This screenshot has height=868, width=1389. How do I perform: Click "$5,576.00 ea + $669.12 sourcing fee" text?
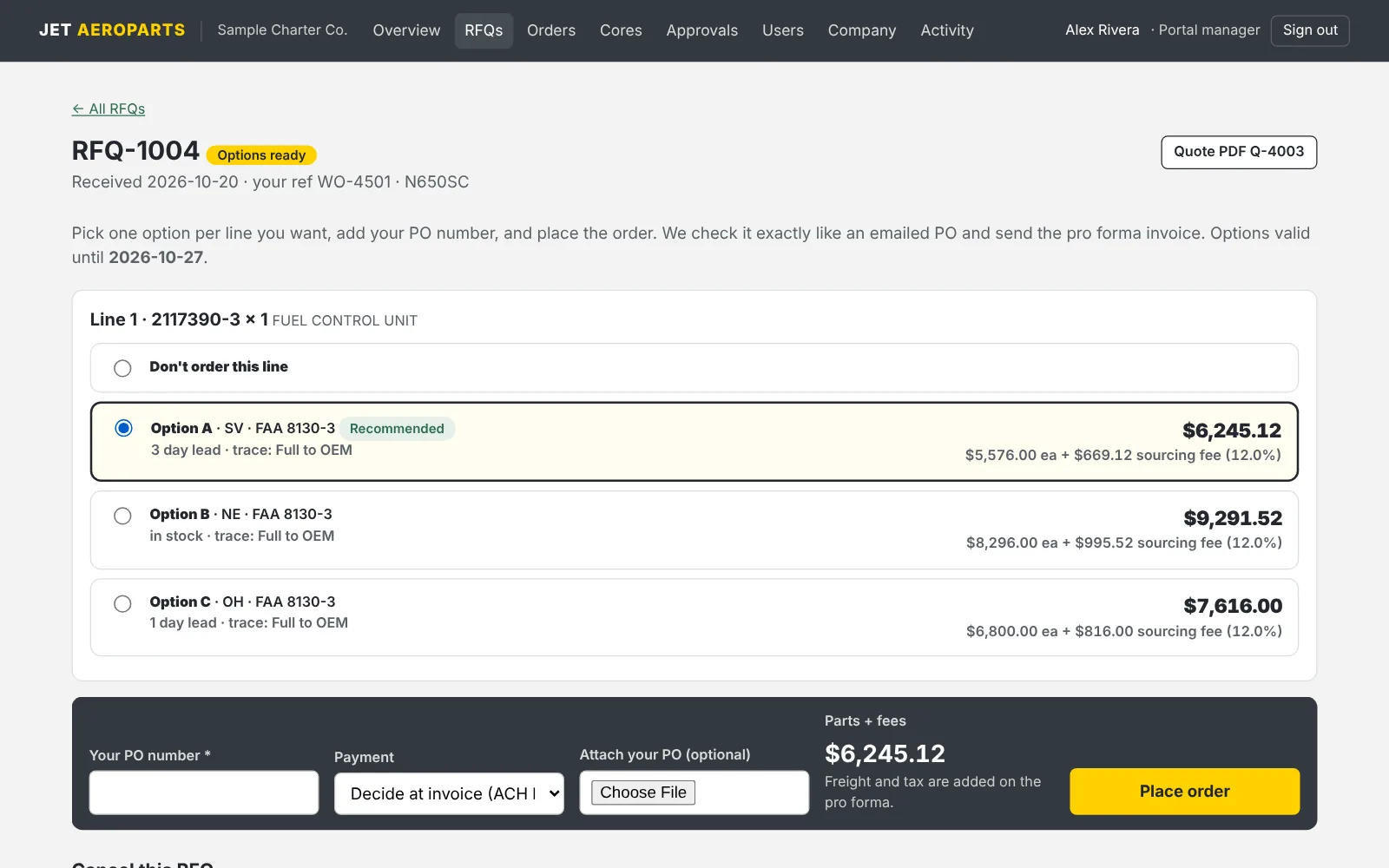(1122, 455)
